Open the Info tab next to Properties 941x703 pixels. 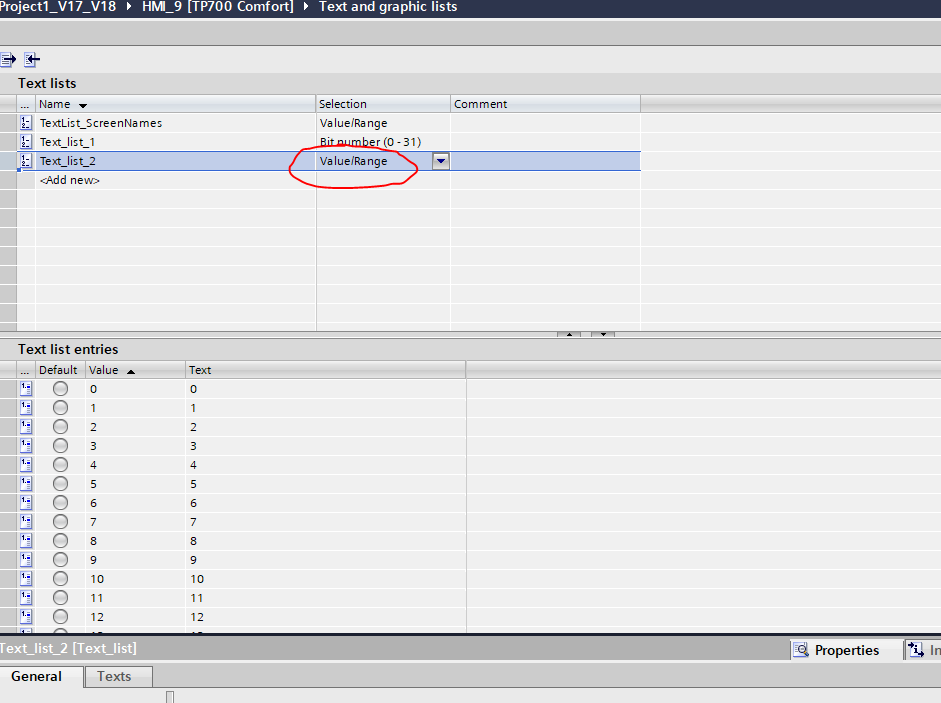923,650
